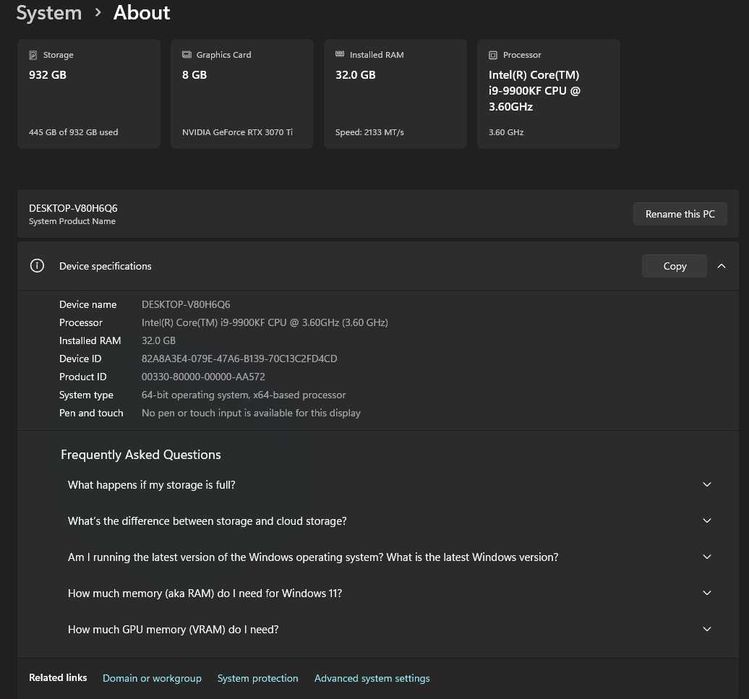Click 'System Product Name' text

point(72,221)
